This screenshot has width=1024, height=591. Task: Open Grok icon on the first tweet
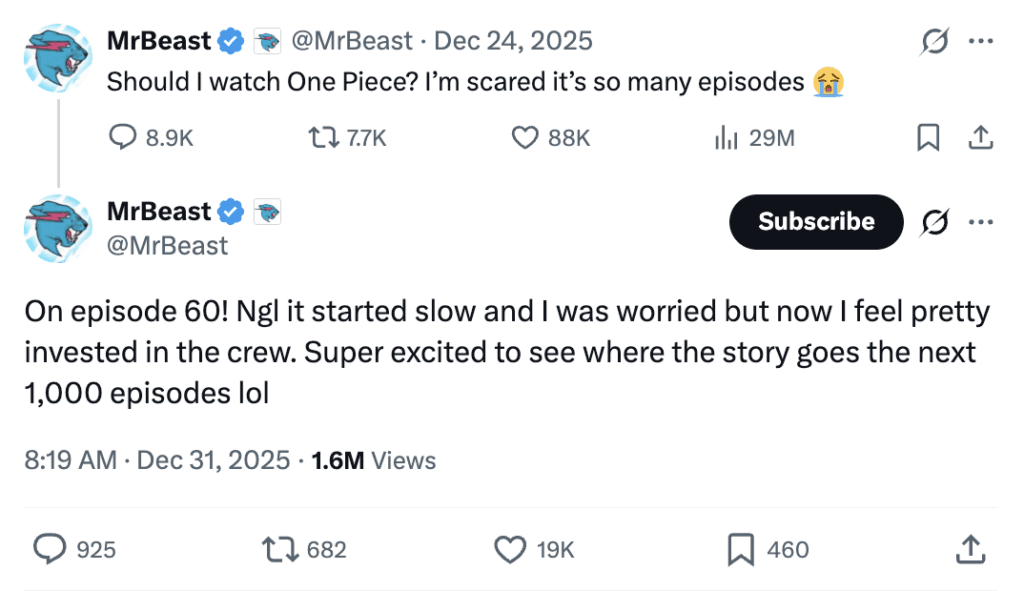pos(935,41)
